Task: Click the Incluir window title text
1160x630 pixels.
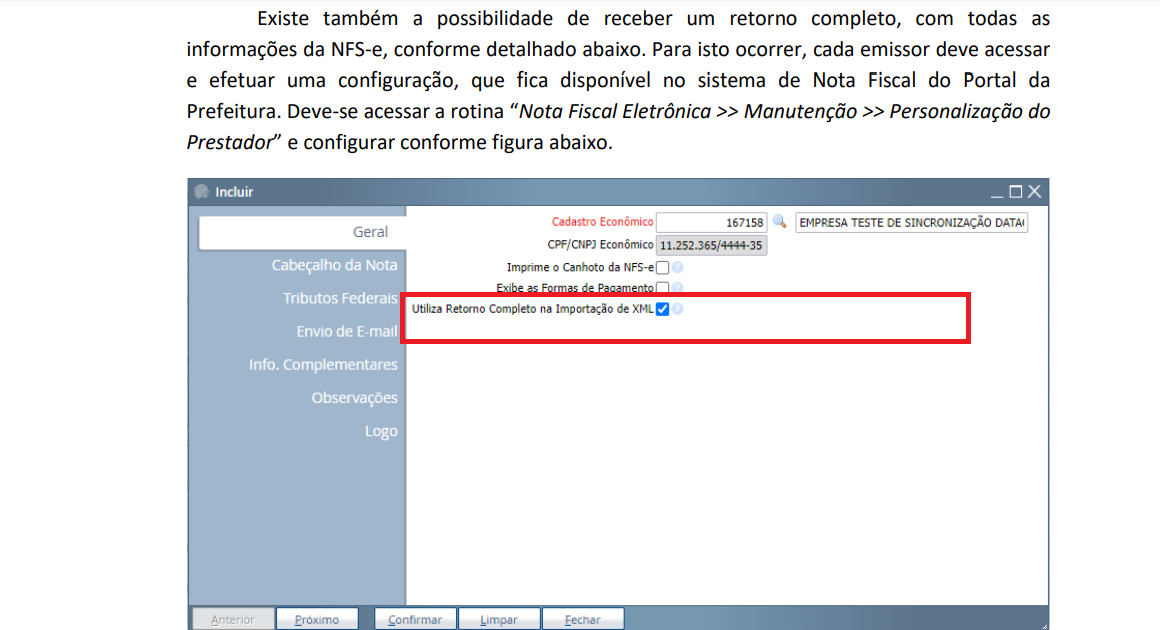Action: pos(234,192)
